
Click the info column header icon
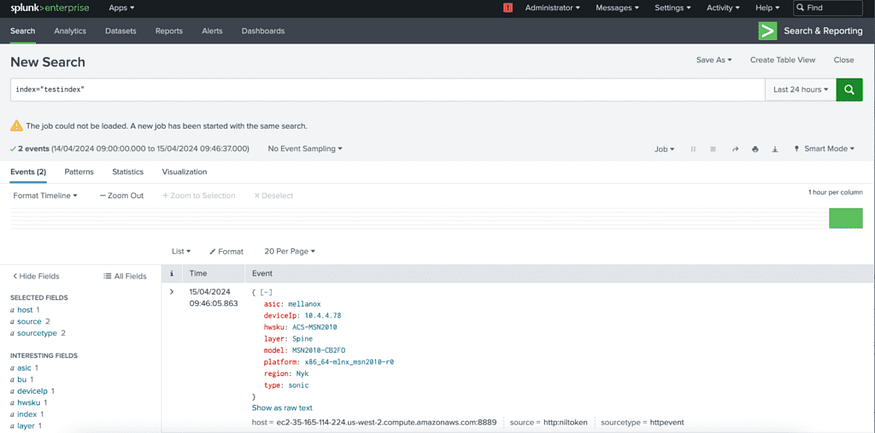172,273
